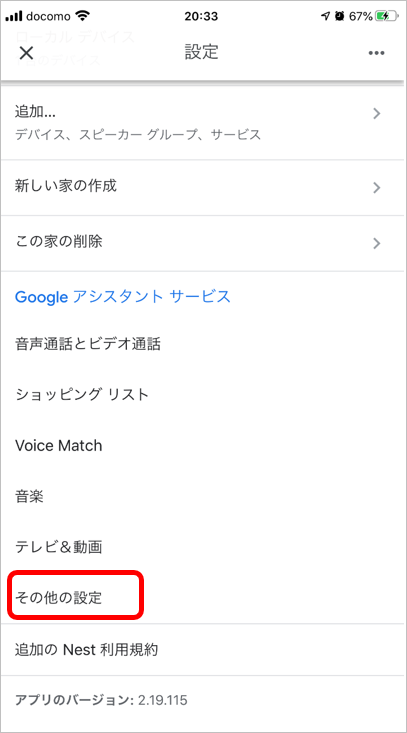Tap the battery indicator in status bar

(388, 17)
